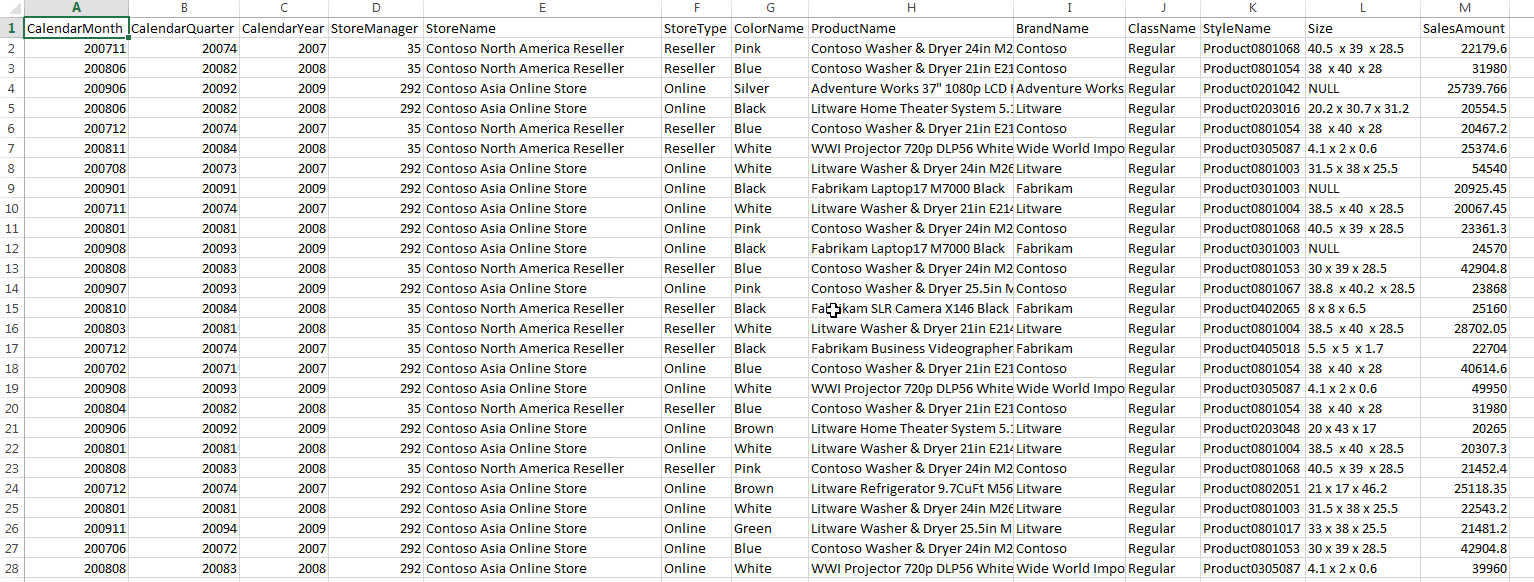Click the StoreName header cell
The image size is (1534, 582).
(541, 28)
